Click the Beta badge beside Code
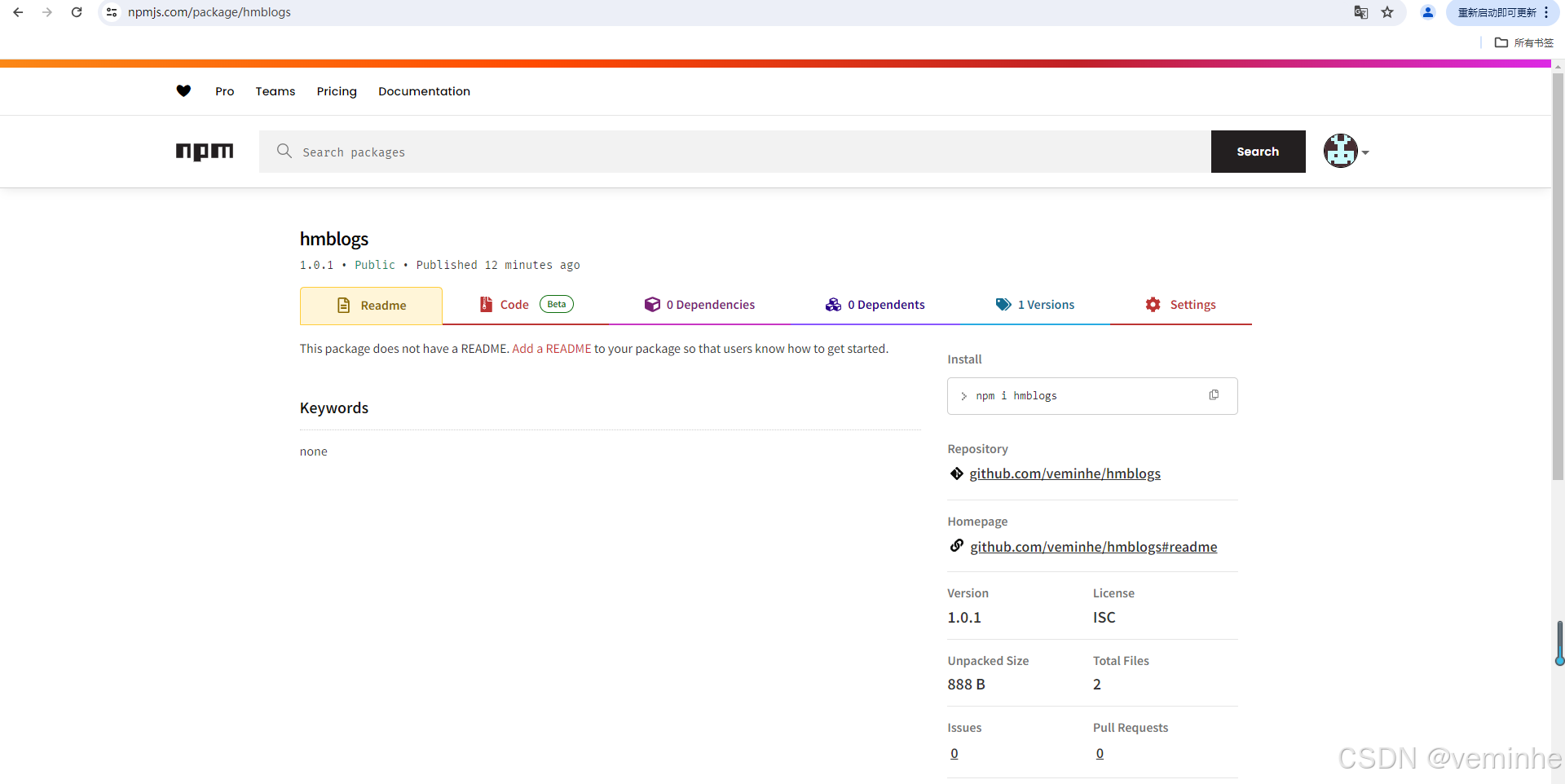This screenshot has height=784, width=1565. [x=557, y=304]
